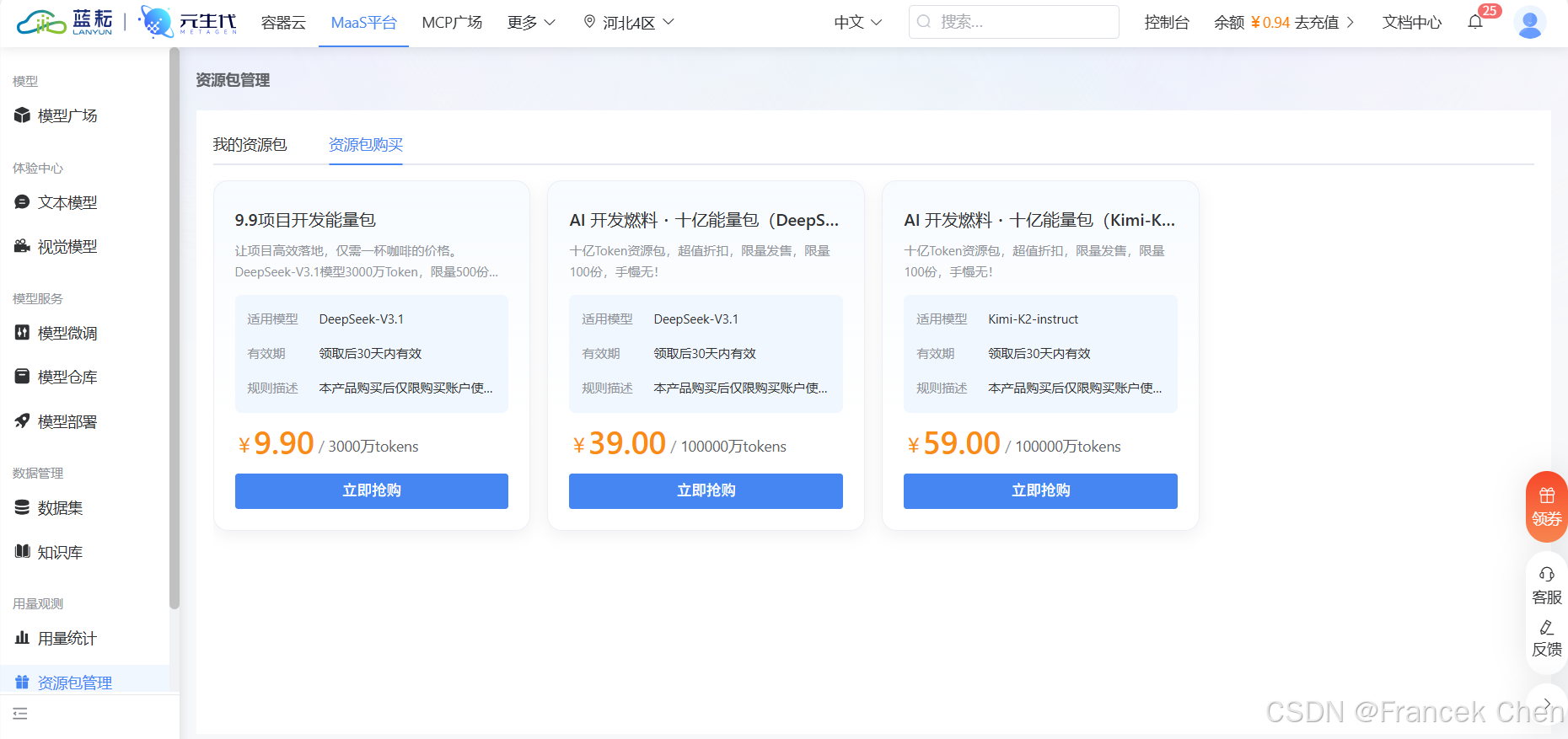The image size is (1568, 739).
Task: Open 控制台 from the top bar
Action: coord(1167,22)
